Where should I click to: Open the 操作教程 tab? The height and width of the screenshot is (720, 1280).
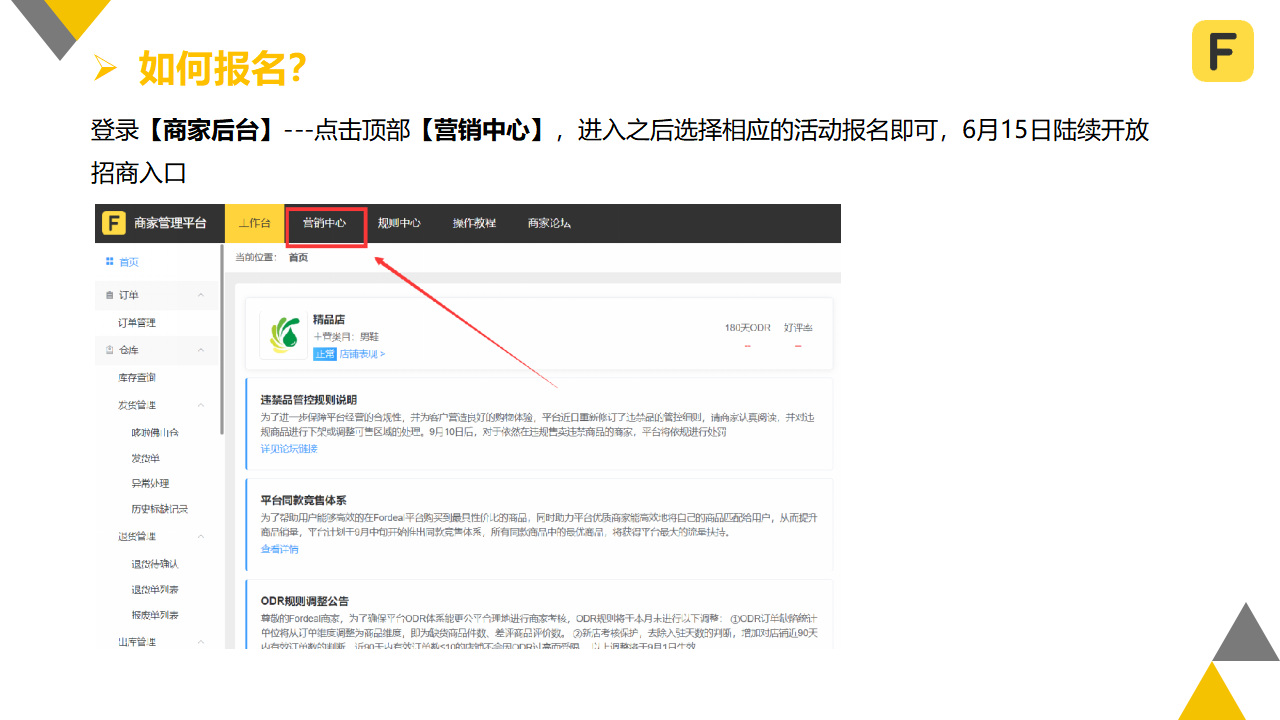coord(474,223)
